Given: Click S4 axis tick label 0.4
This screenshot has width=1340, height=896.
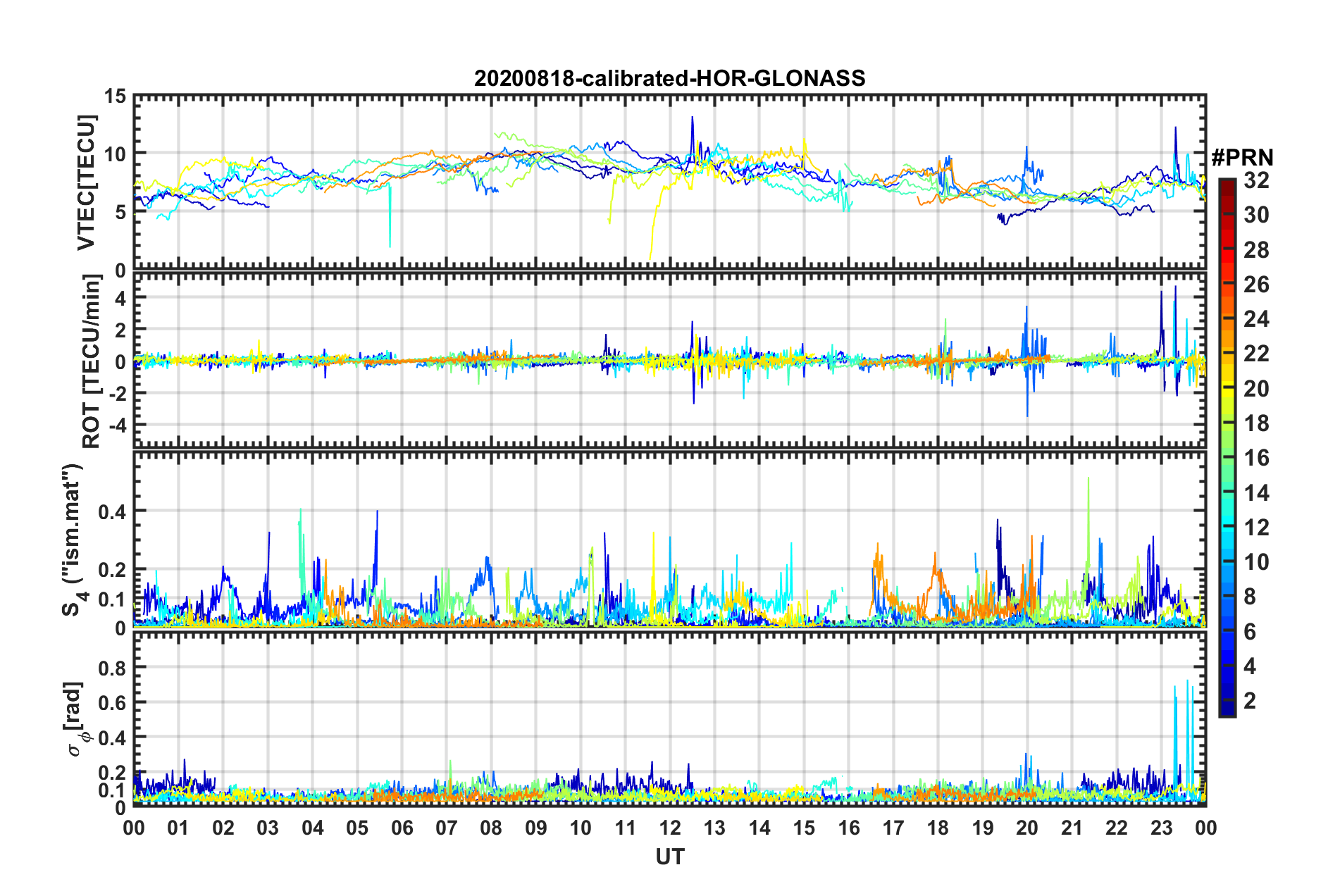Looking at the screenshot, I should pyautogui.click(x=113, y=511).
